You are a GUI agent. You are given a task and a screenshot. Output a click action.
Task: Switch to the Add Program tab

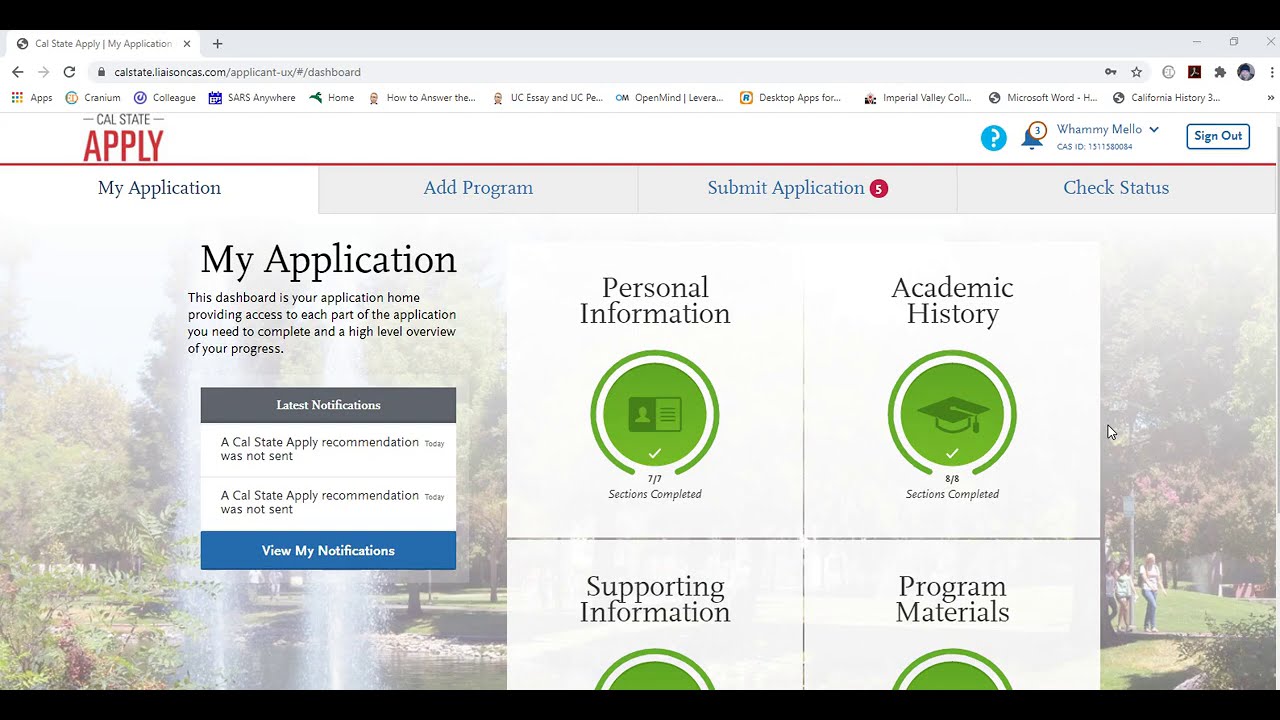tap(478, 188)
